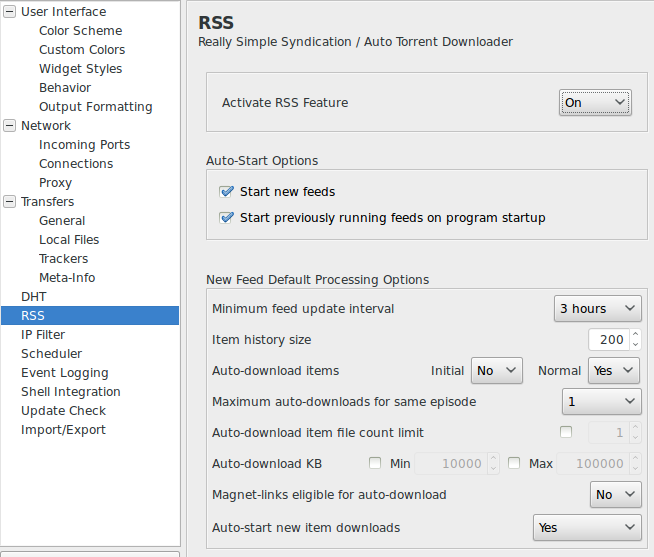Open the Magnet-links eligible dropdown
This screenshot has height=557, width=654.
[x=616, y=494]
